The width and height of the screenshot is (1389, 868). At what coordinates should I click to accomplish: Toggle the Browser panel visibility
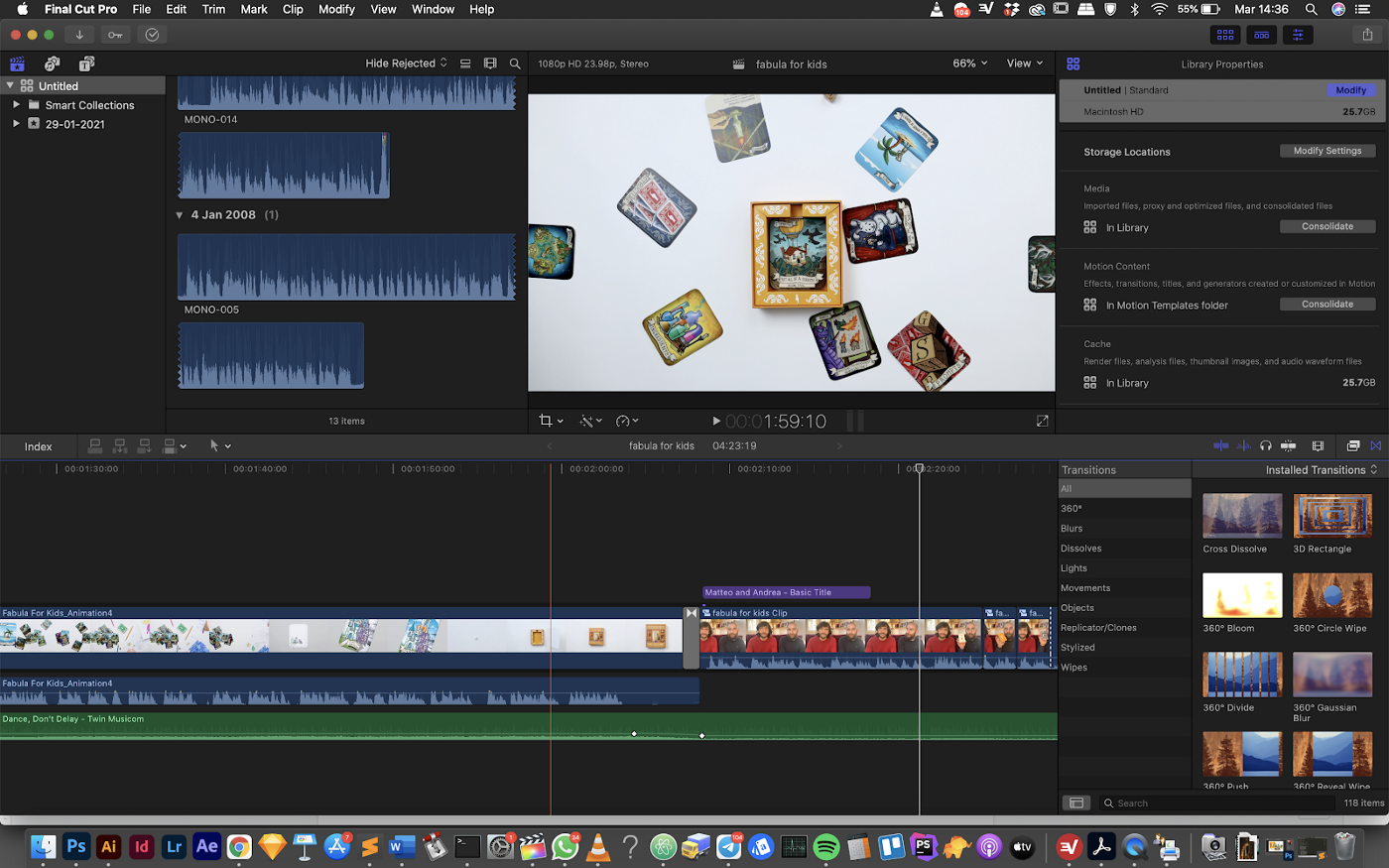tap(1225, 35)
